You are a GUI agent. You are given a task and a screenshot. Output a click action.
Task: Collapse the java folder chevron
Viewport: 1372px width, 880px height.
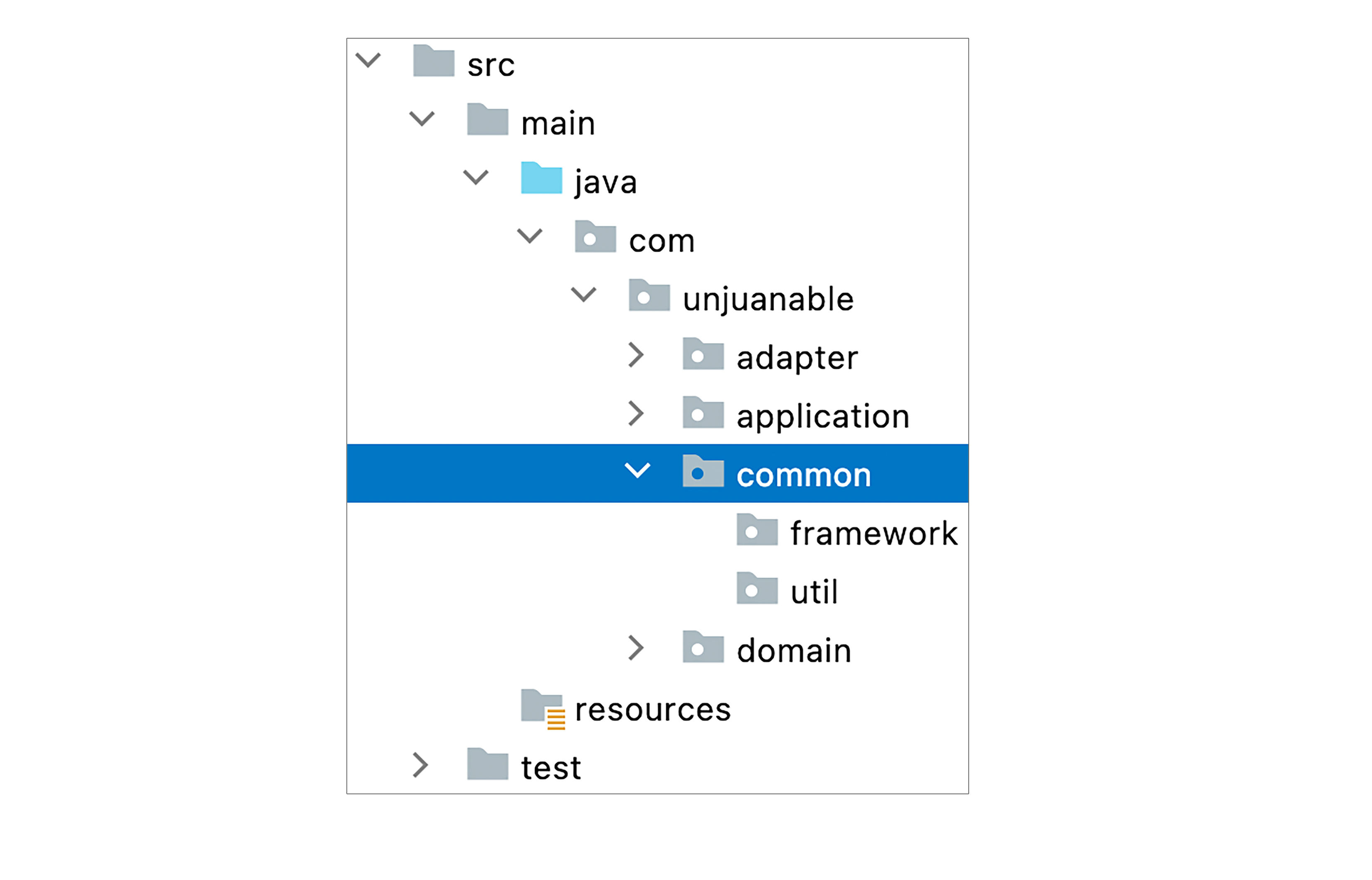475,178
